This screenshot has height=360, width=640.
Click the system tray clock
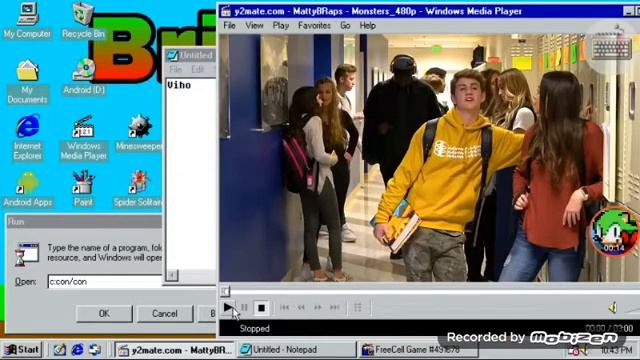coord(616,350)
